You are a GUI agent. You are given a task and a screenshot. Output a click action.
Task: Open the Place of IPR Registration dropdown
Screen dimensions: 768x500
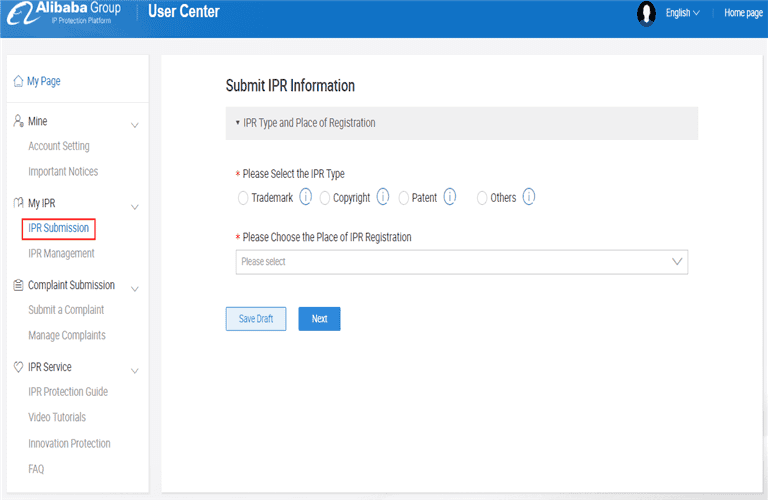461,262
